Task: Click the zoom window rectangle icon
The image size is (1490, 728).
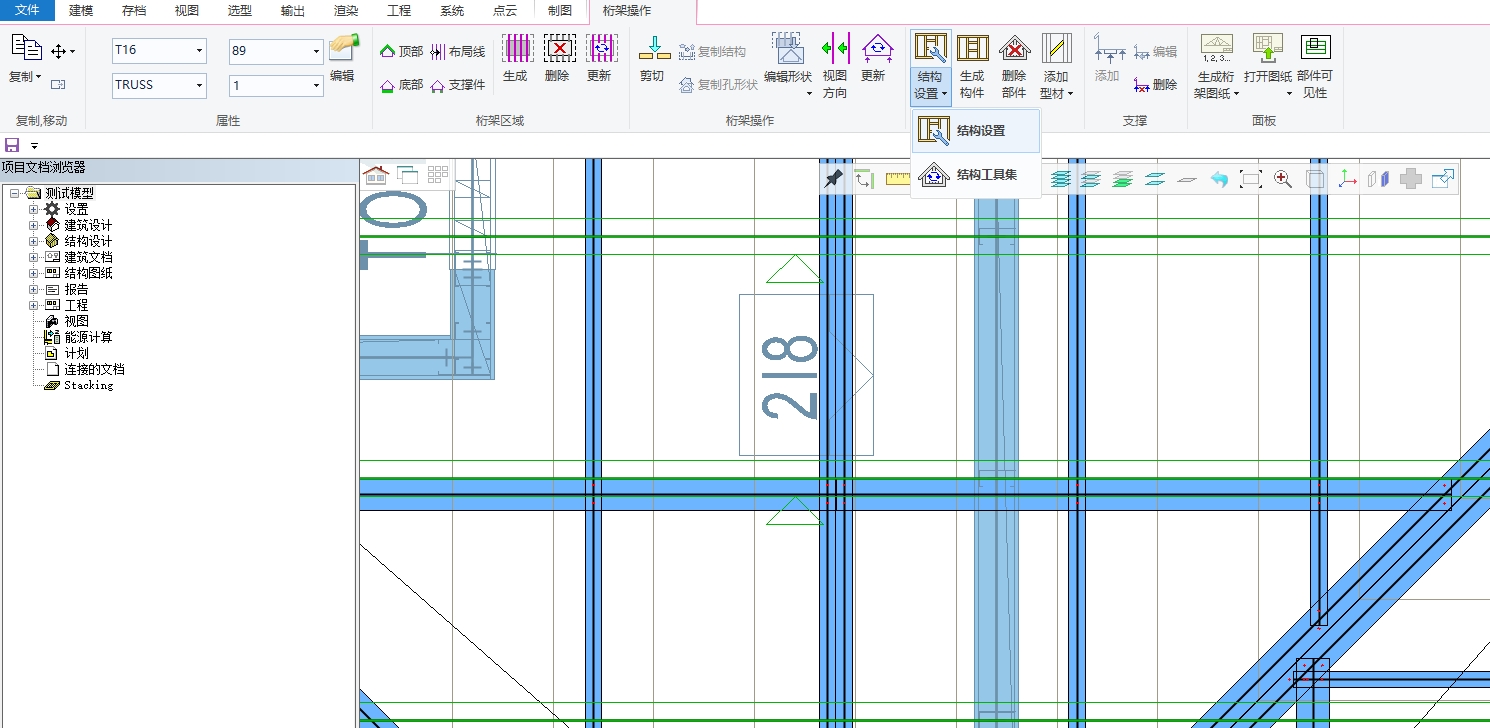Action: point(1250,179)
